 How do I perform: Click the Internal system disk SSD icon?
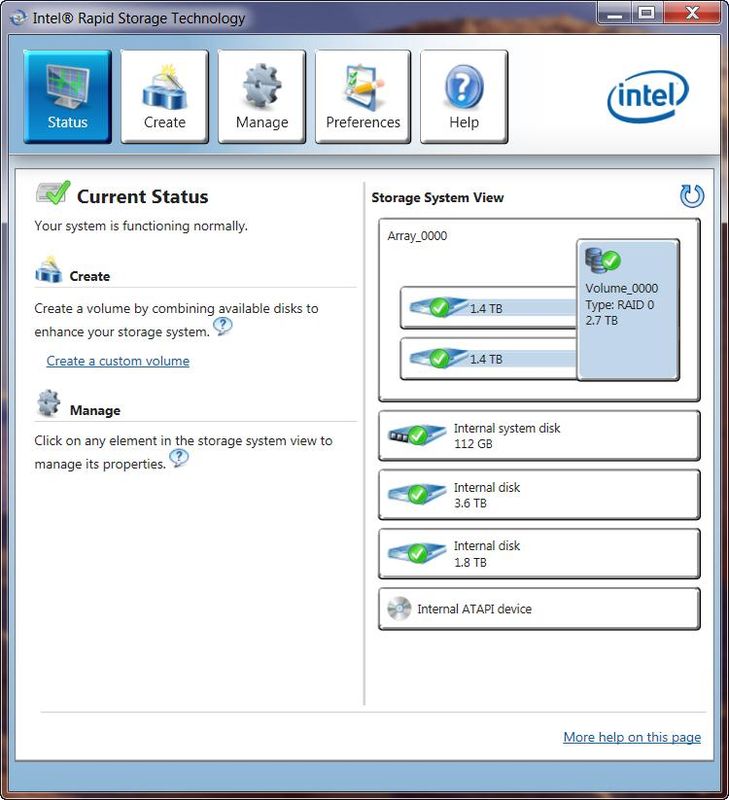pos(416,435)
